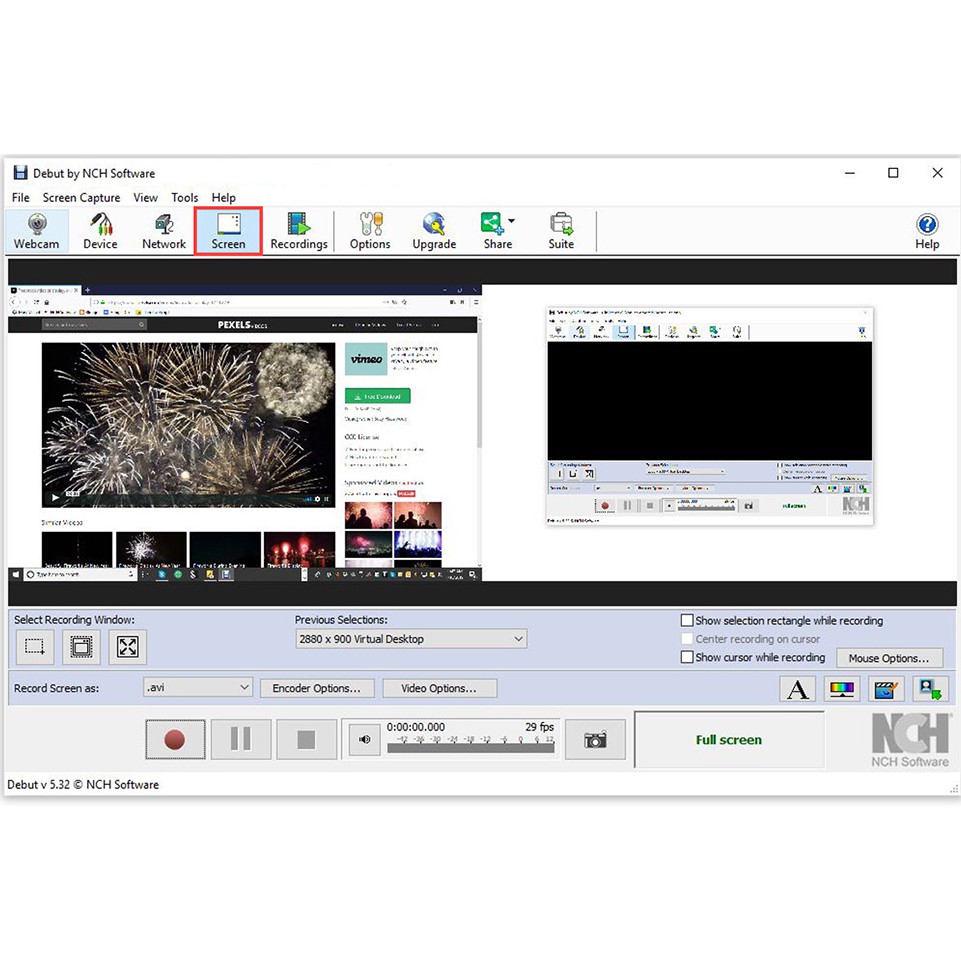Select the Webcam source icon
The height and width of the screenshot is (961, 961).
click(x=37, y=231)
